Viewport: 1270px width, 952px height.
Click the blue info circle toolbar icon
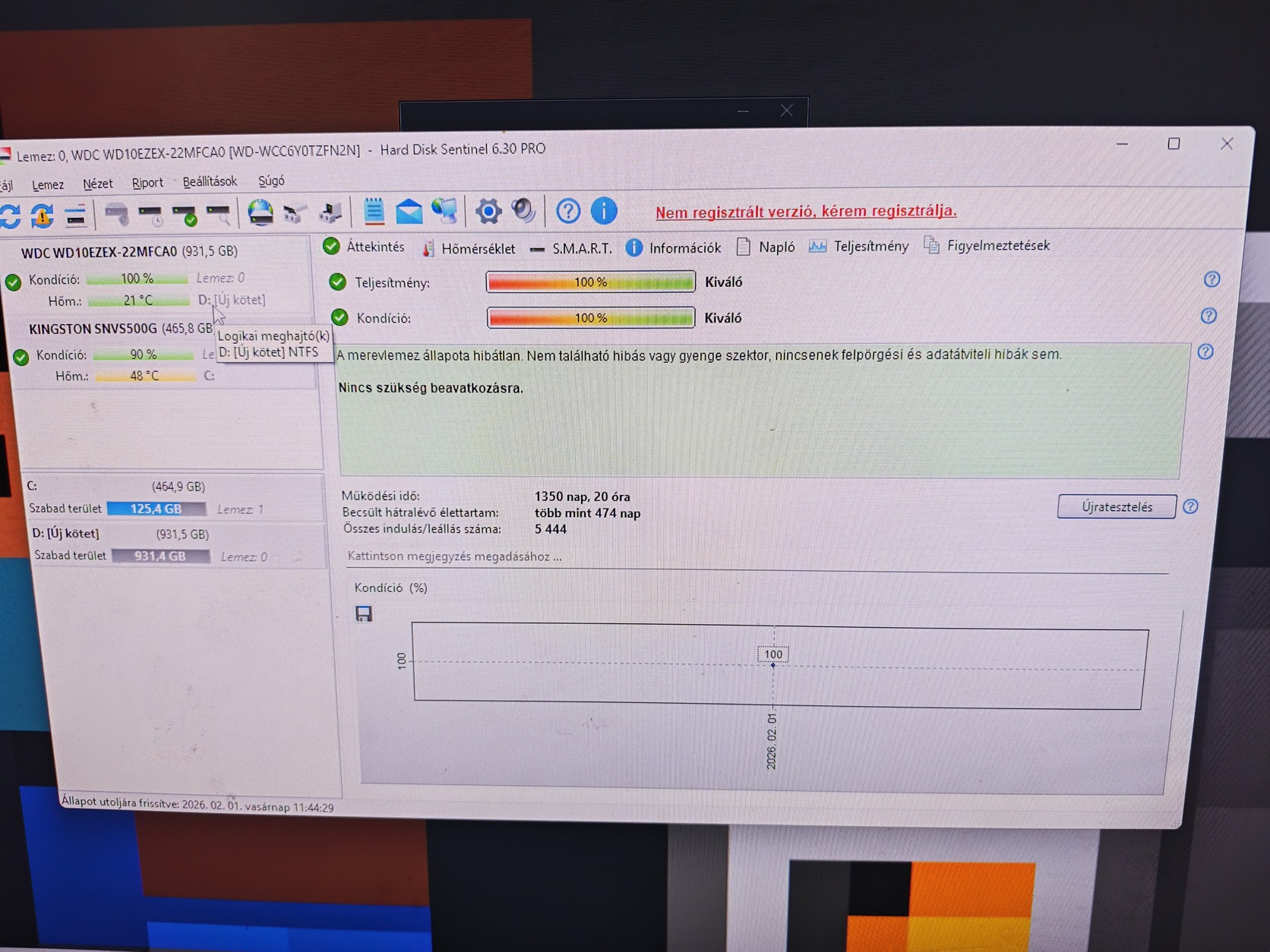click(x=605, y=210)
